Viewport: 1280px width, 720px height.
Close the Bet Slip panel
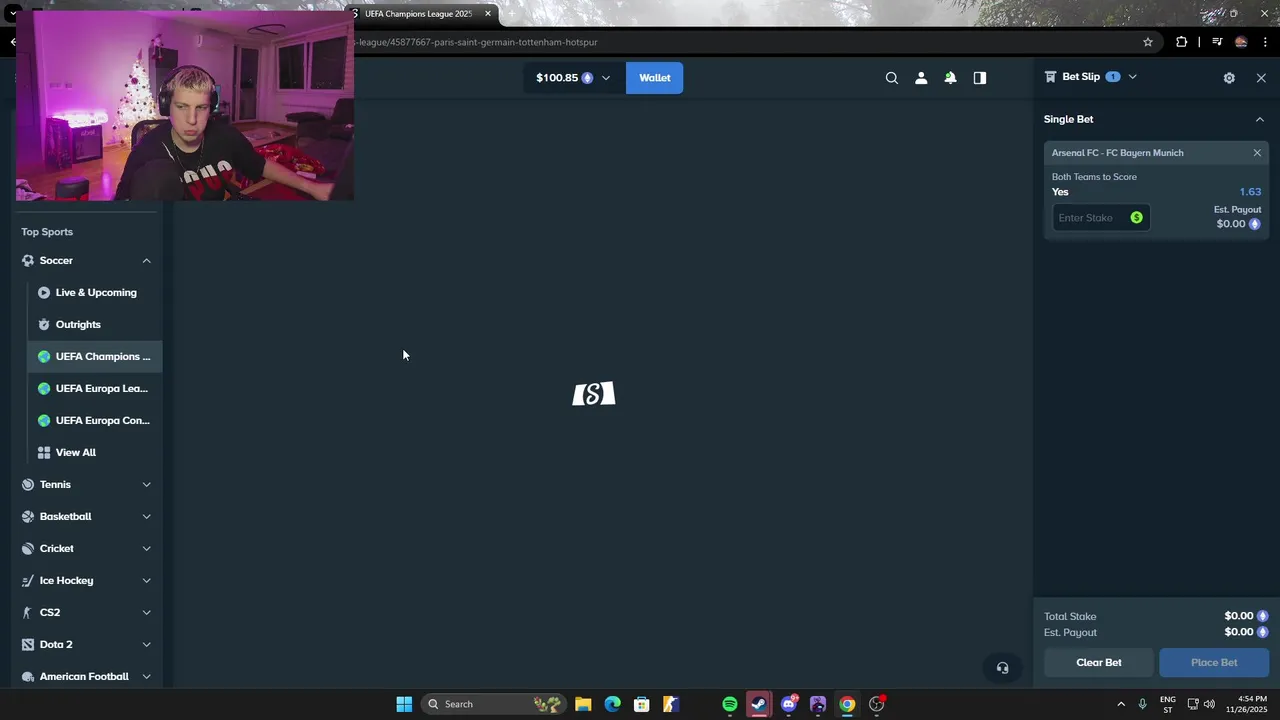[x=1261, y=78]
